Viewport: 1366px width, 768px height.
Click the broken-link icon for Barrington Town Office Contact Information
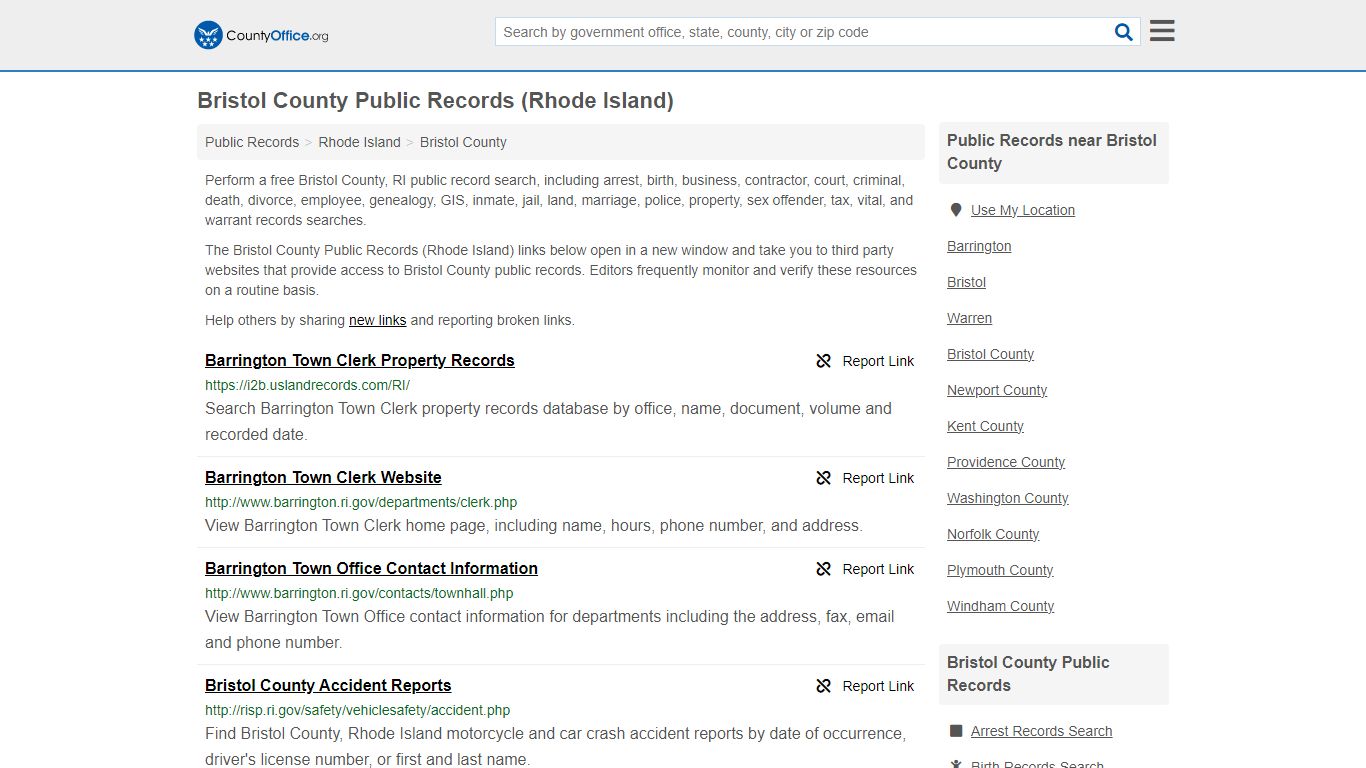(x=824, y=569)
